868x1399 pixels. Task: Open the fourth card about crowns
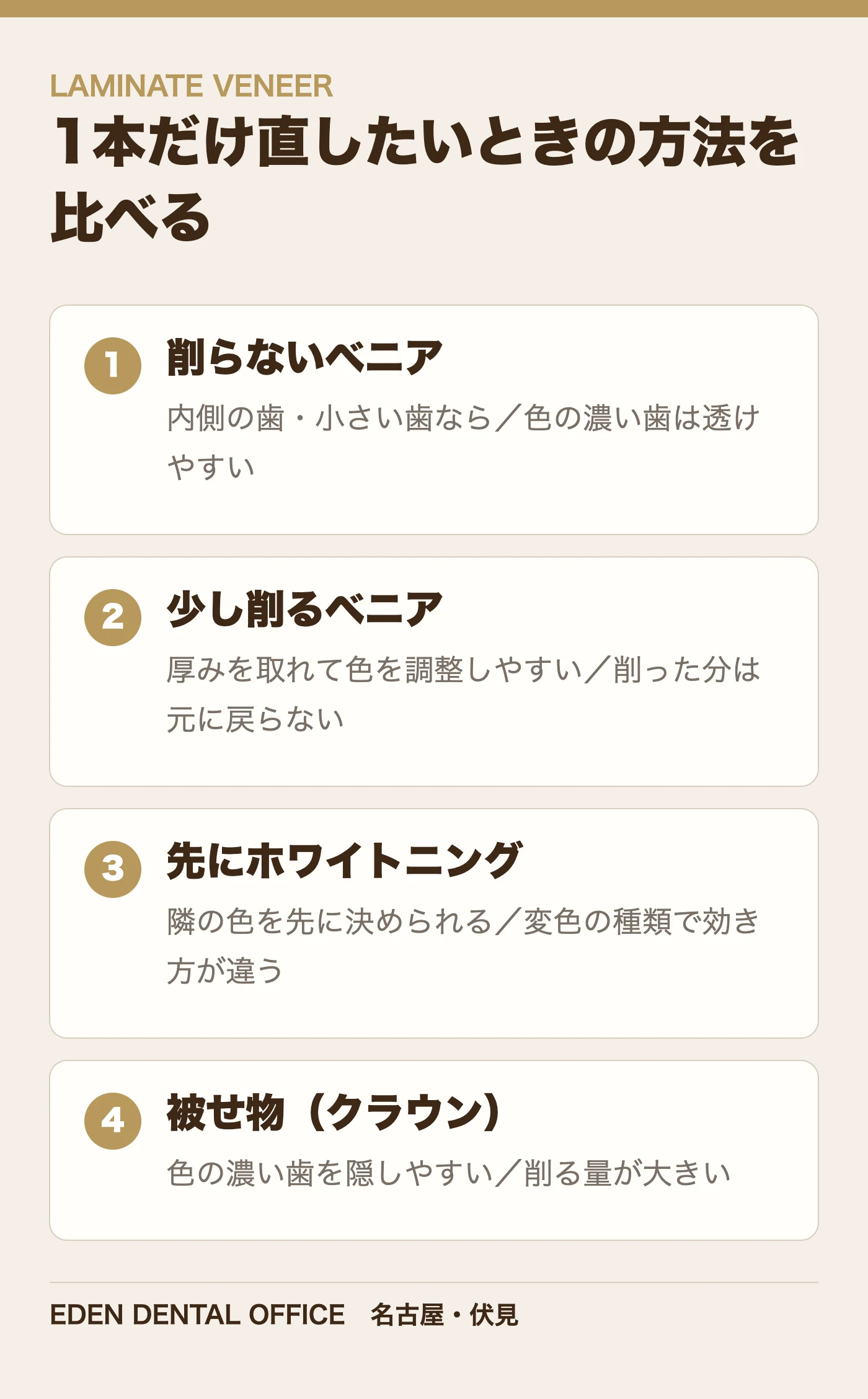[x=434, y=1150]
